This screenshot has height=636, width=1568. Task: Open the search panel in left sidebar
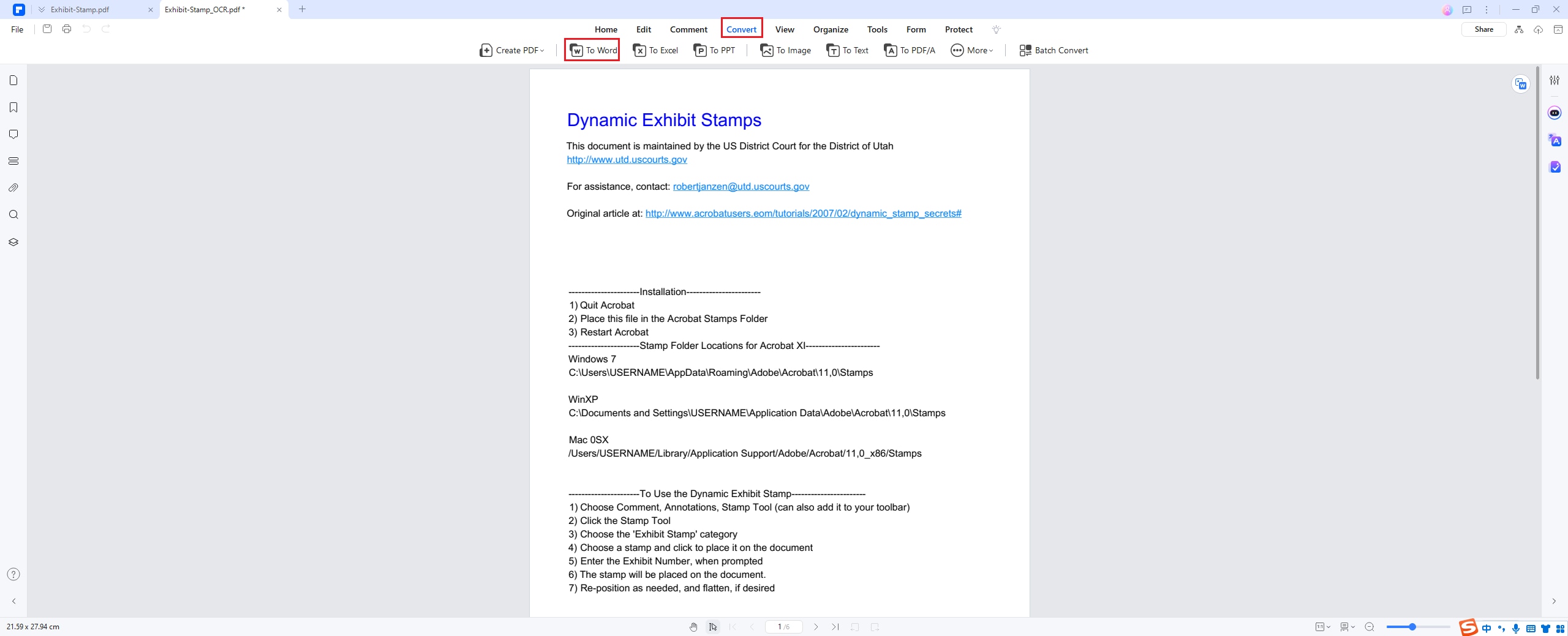13,215
